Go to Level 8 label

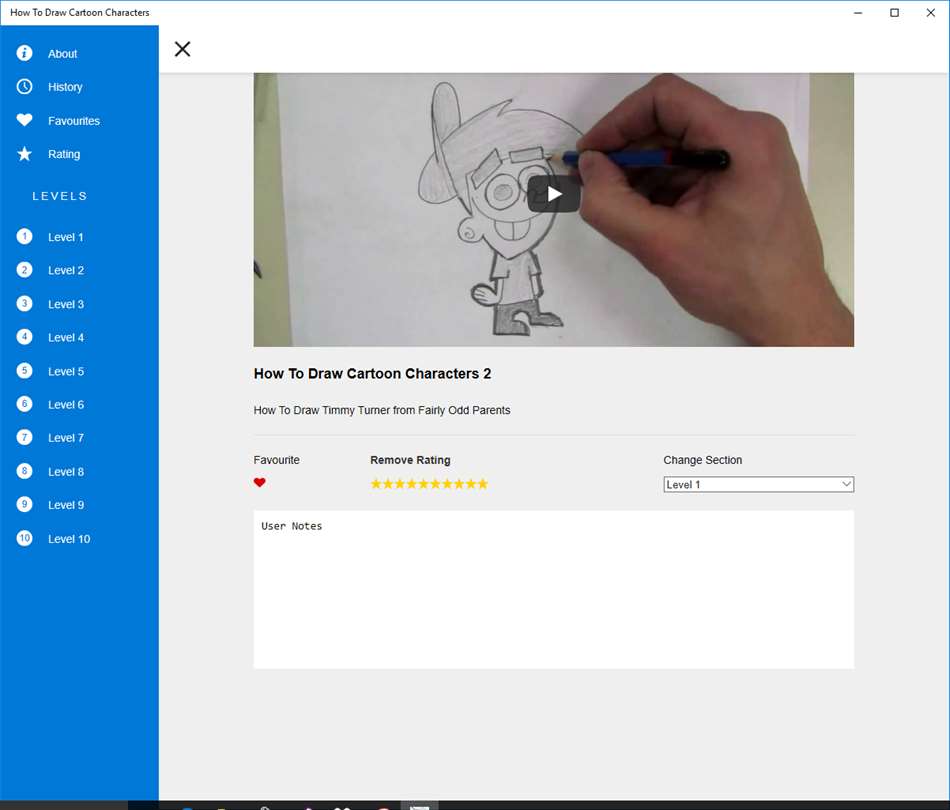(65, 472)
